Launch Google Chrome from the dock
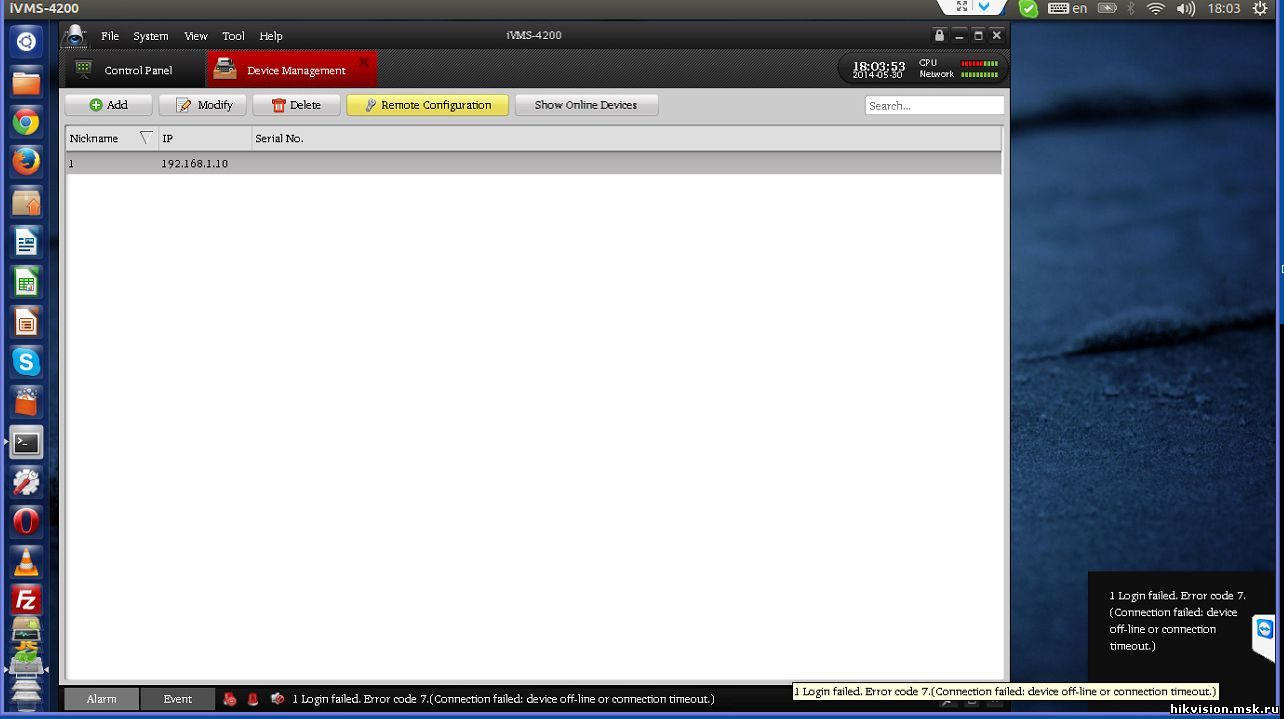 pos(26,122)
